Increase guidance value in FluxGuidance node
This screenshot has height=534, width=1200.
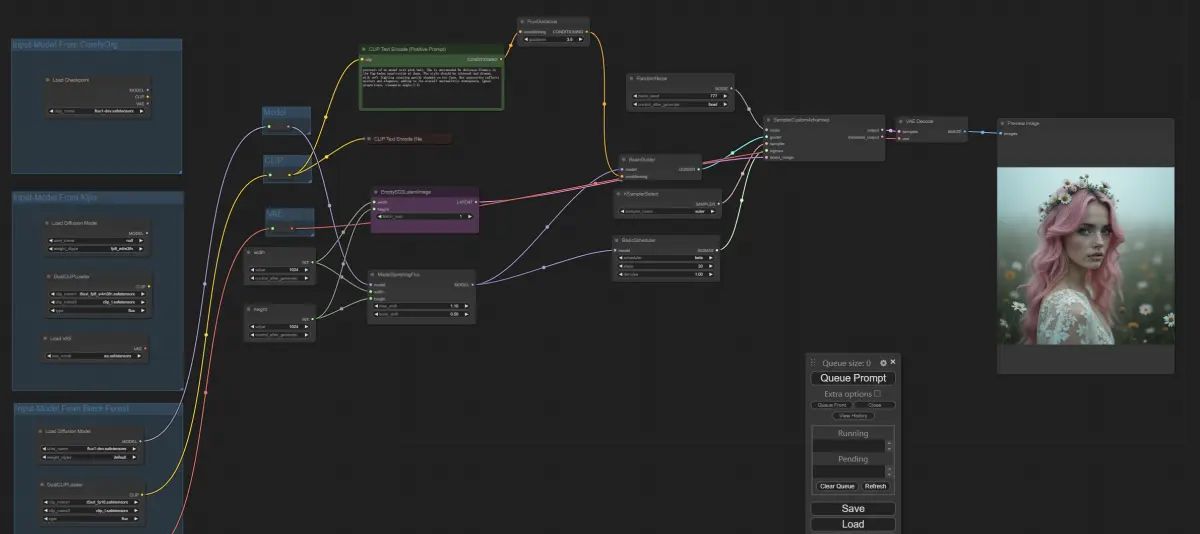(581, 39)
